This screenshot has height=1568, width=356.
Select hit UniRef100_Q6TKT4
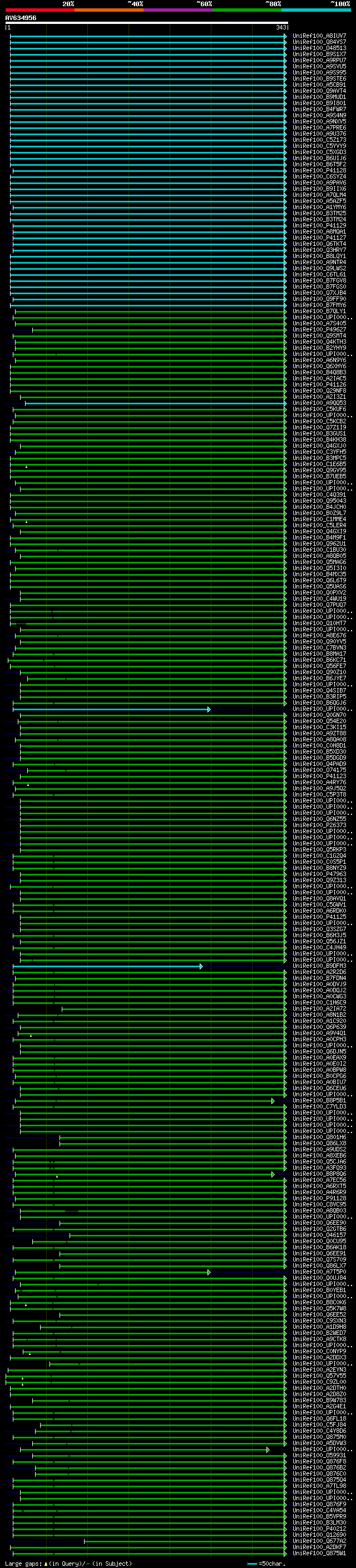(319, 244)
